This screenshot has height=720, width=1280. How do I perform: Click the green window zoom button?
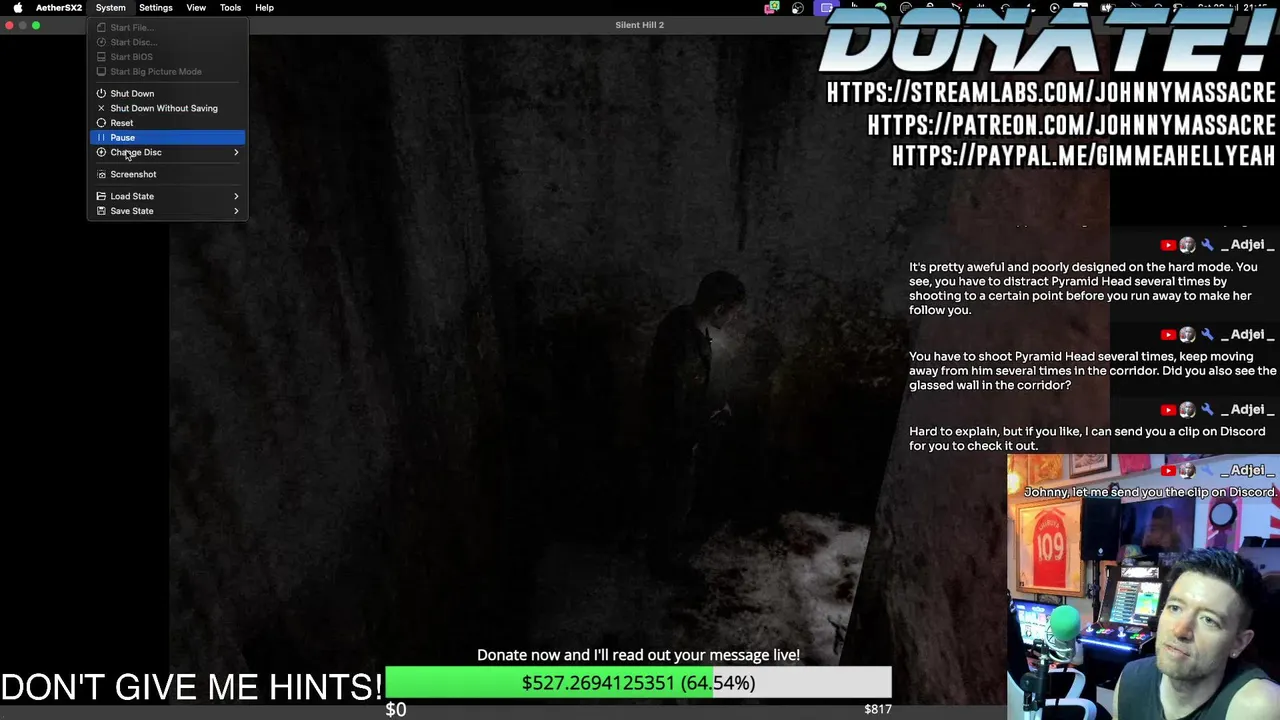pos(36,25)
